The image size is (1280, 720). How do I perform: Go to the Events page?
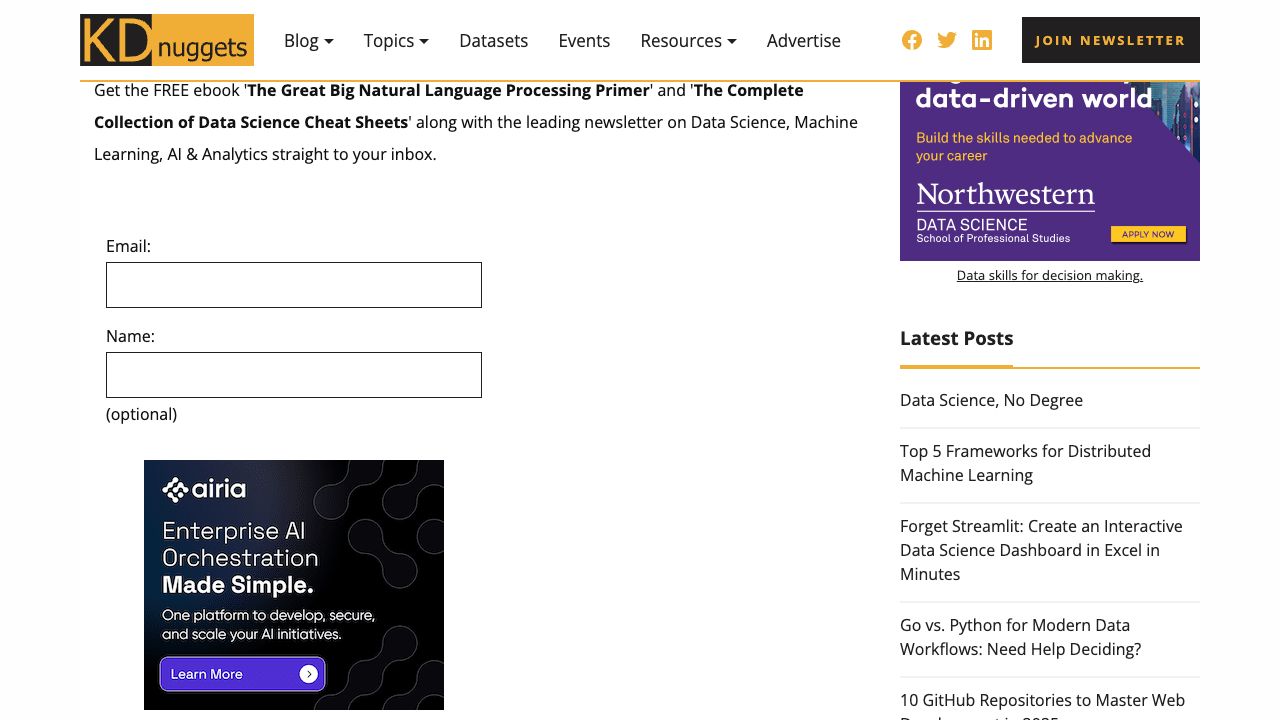(x=584, y=41)
